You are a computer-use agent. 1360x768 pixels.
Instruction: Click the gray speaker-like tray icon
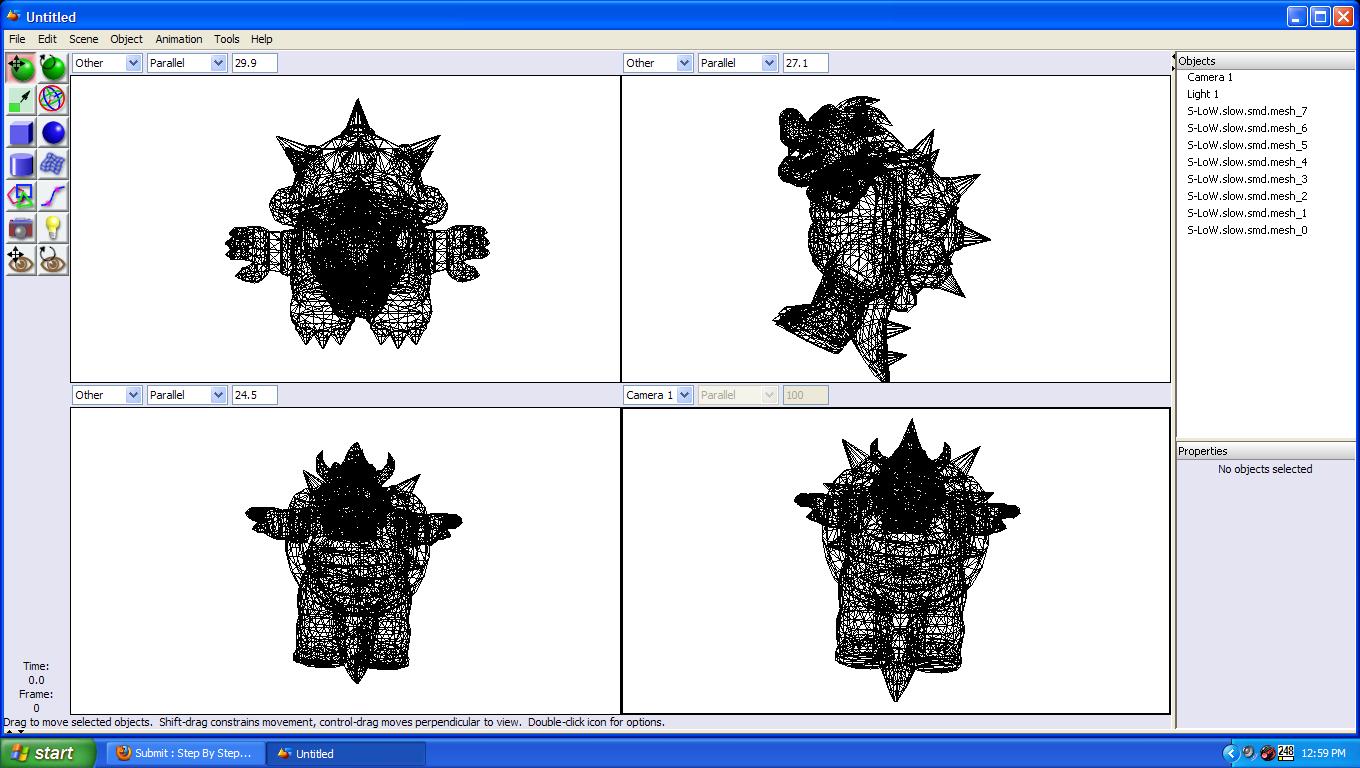click(1248, 753)
